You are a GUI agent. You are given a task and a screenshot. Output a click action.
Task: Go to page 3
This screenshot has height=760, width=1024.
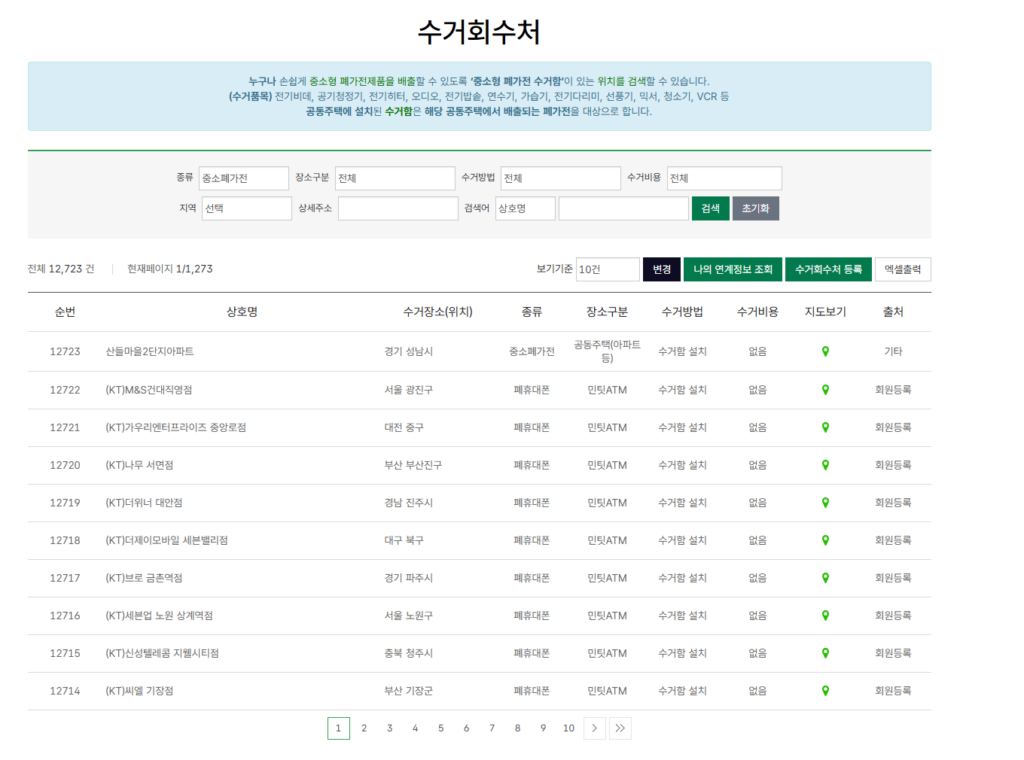point(389,728)
